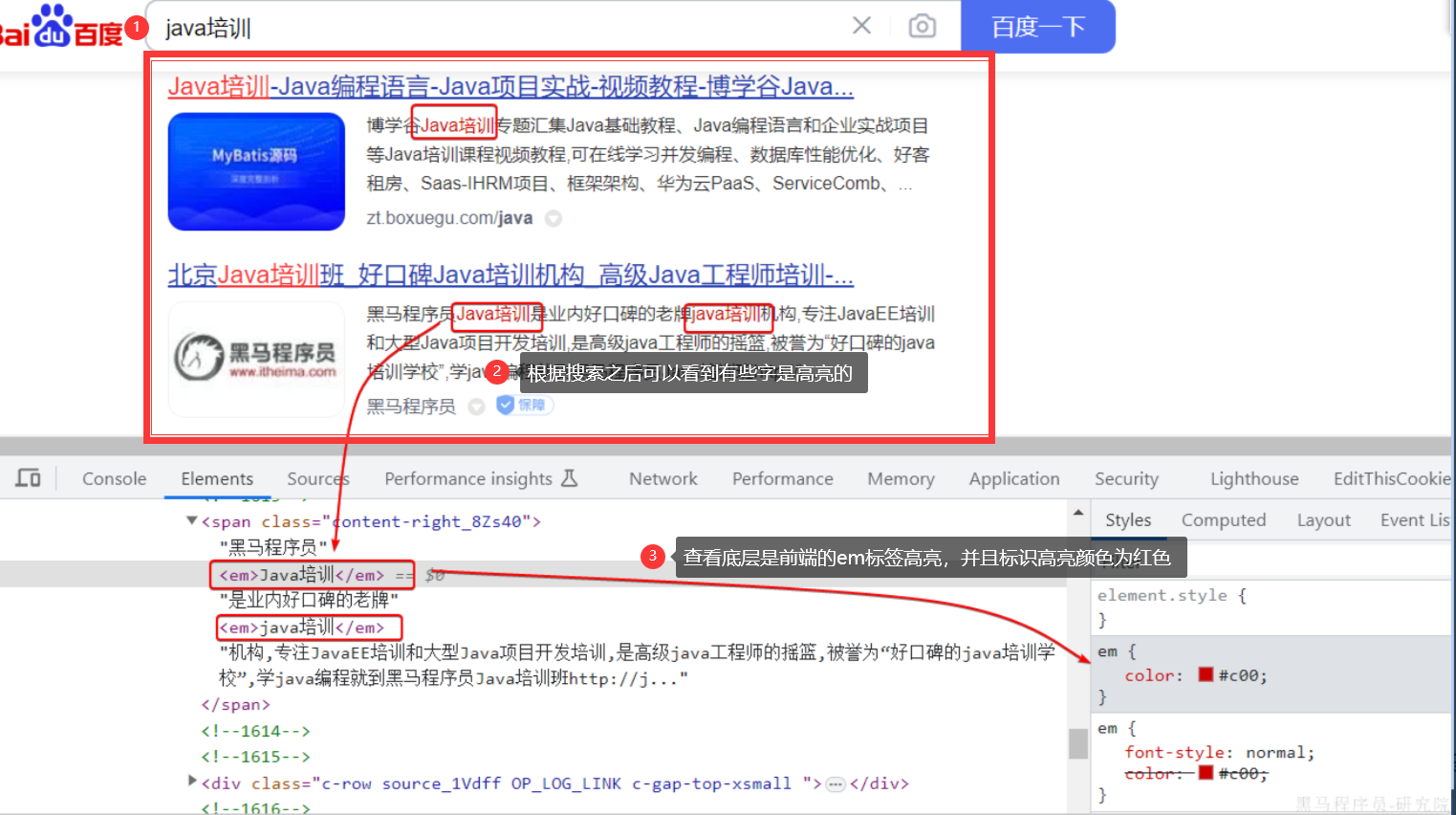Viewport: 1456px width, 815px height.
Task: Open camera image search icon
Action: tap(922, 26)
